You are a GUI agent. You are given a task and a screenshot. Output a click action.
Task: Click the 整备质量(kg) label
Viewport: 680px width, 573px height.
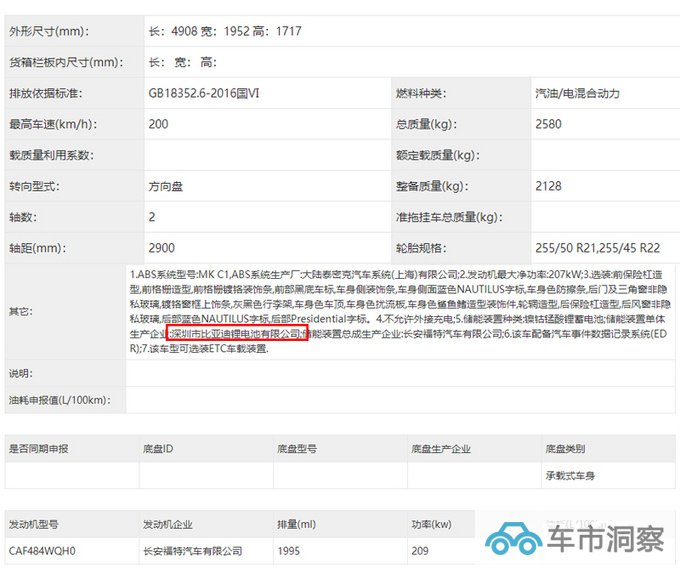pos(432,187)
